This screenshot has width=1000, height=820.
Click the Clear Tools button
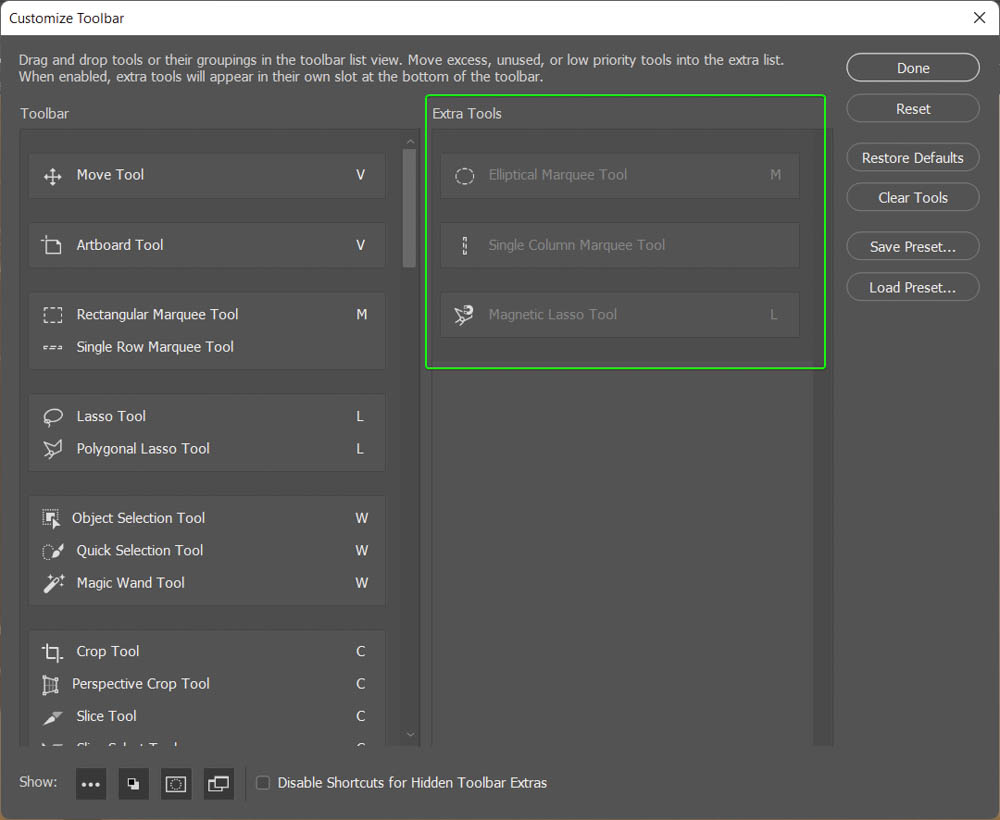913,198
